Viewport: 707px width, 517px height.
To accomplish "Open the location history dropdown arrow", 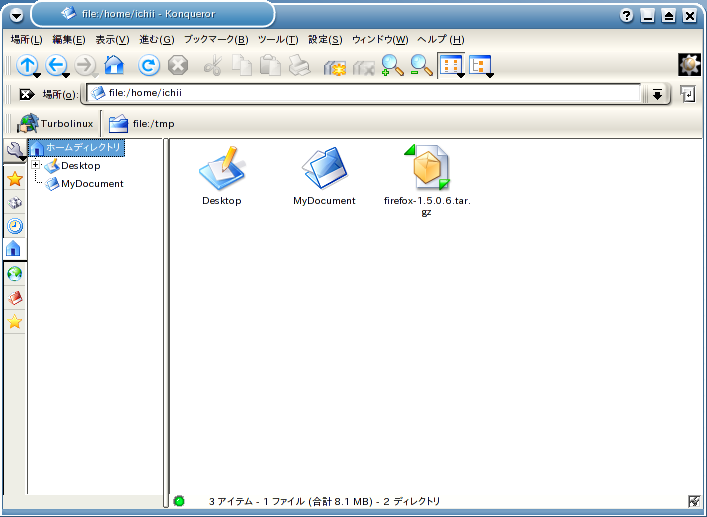I will coord(657,94).
